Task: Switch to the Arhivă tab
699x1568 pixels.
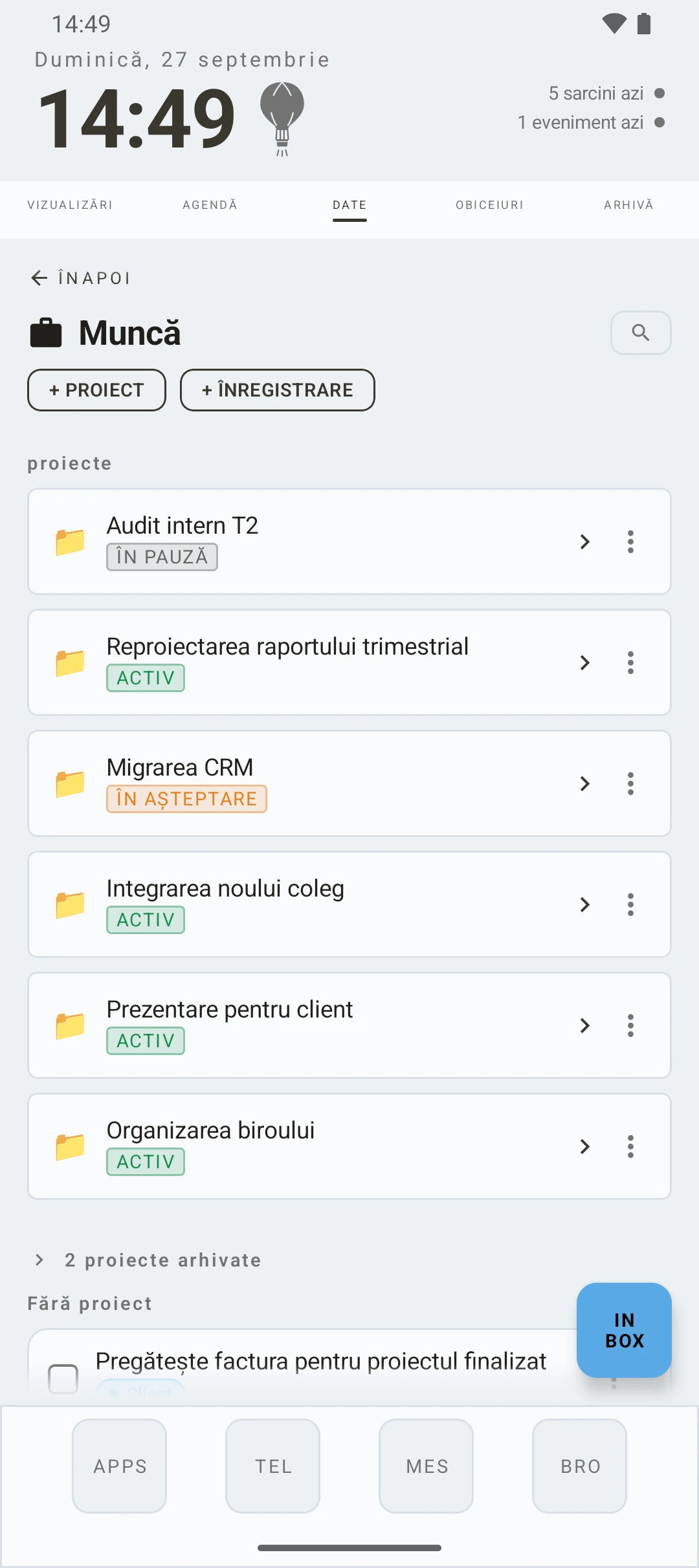Action: pyautogui.click(x=628, y=205)
